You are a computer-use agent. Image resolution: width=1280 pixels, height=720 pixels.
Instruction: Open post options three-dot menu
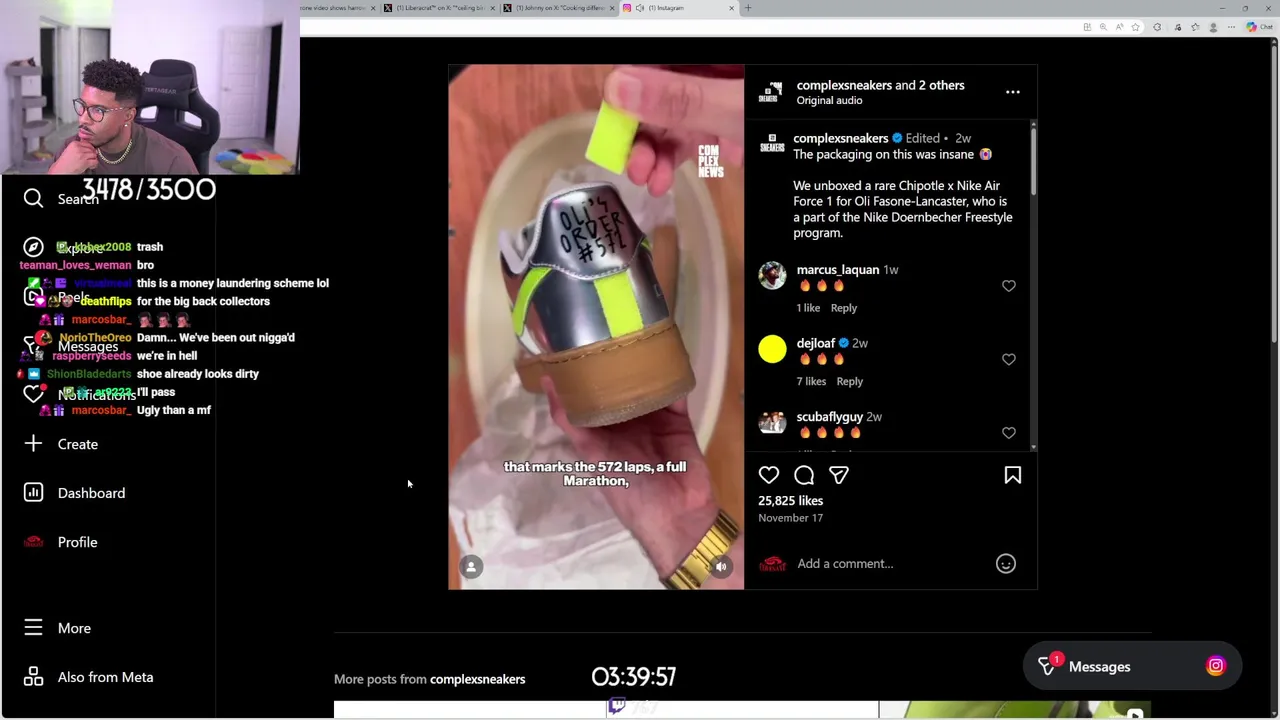point(1013,92)
